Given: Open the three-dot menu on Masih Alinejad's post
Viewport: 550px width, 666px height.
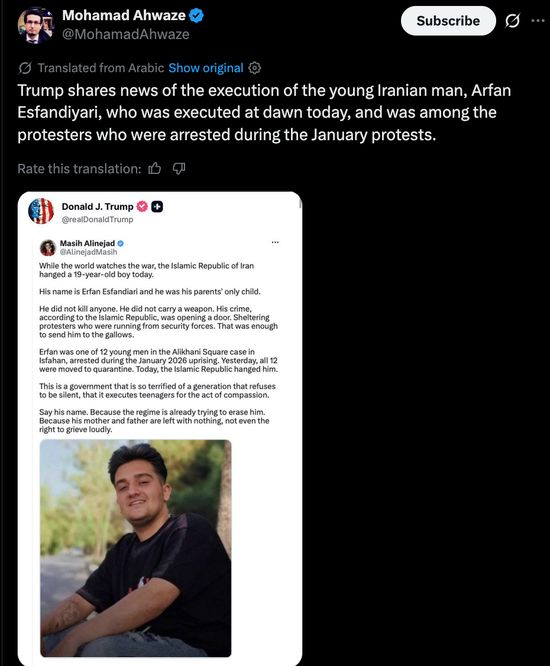Looking at the screenshot, I should tap(275, 243).
